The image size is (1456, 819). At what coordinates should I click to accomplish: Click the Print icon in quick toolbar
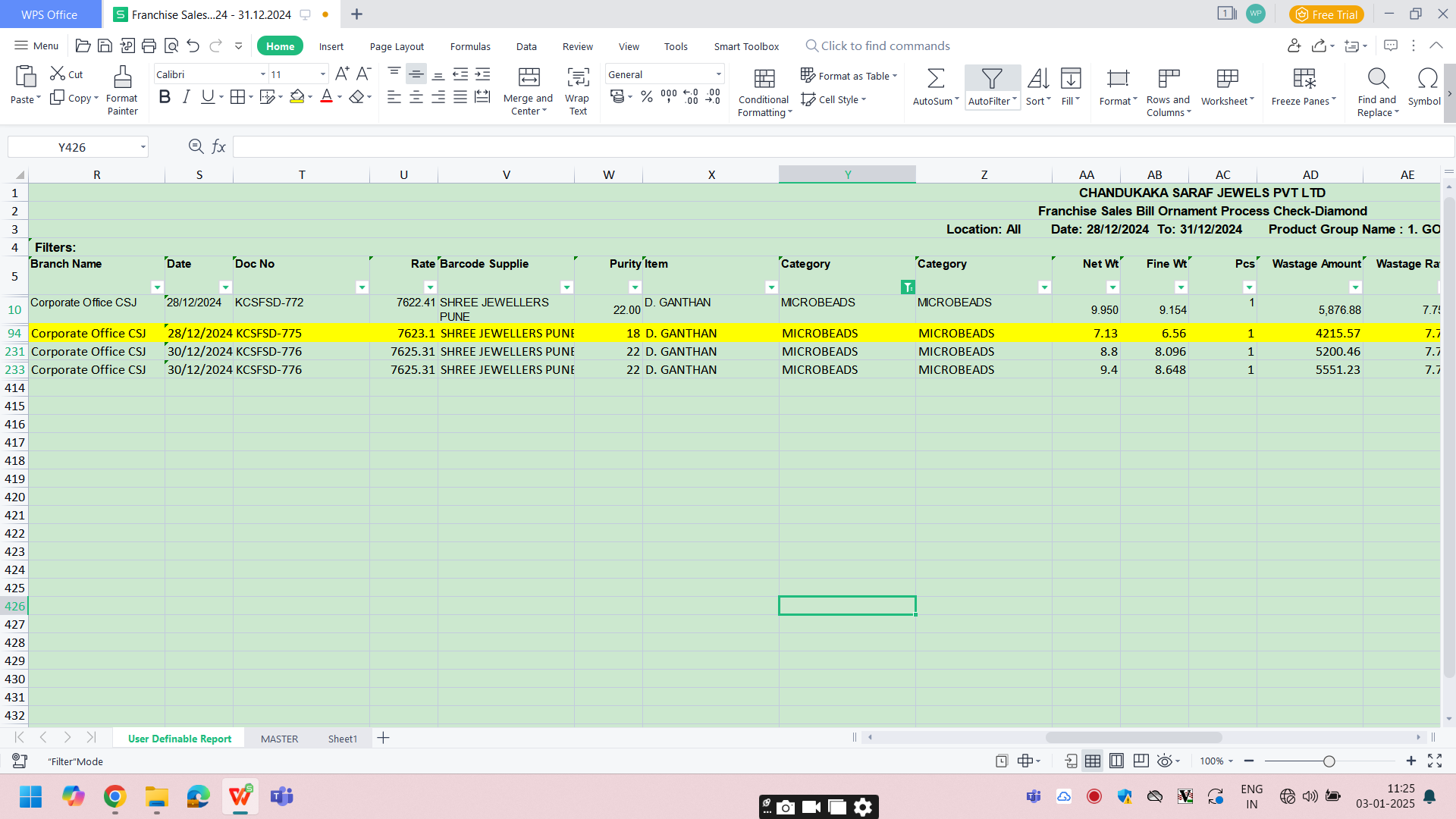pyautogui.click(x=149, y=46)
